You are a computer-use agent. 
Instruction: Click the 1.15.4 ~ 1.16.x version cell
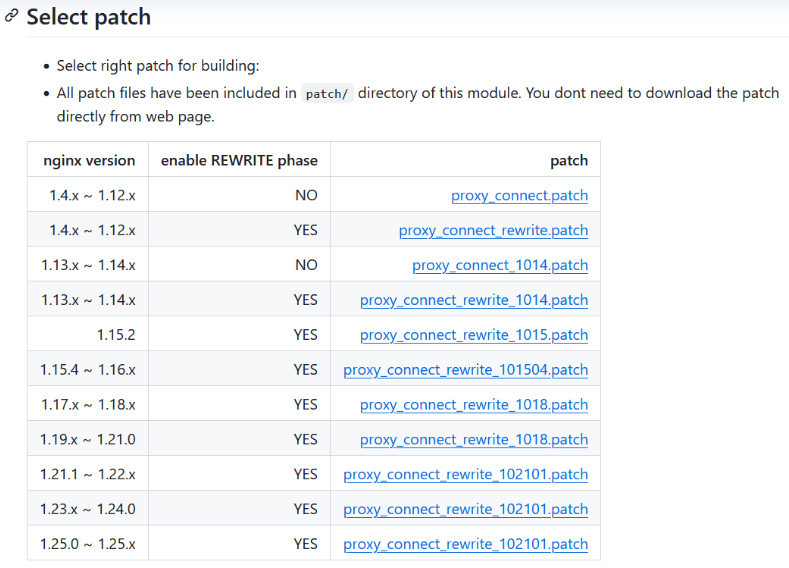88,370
